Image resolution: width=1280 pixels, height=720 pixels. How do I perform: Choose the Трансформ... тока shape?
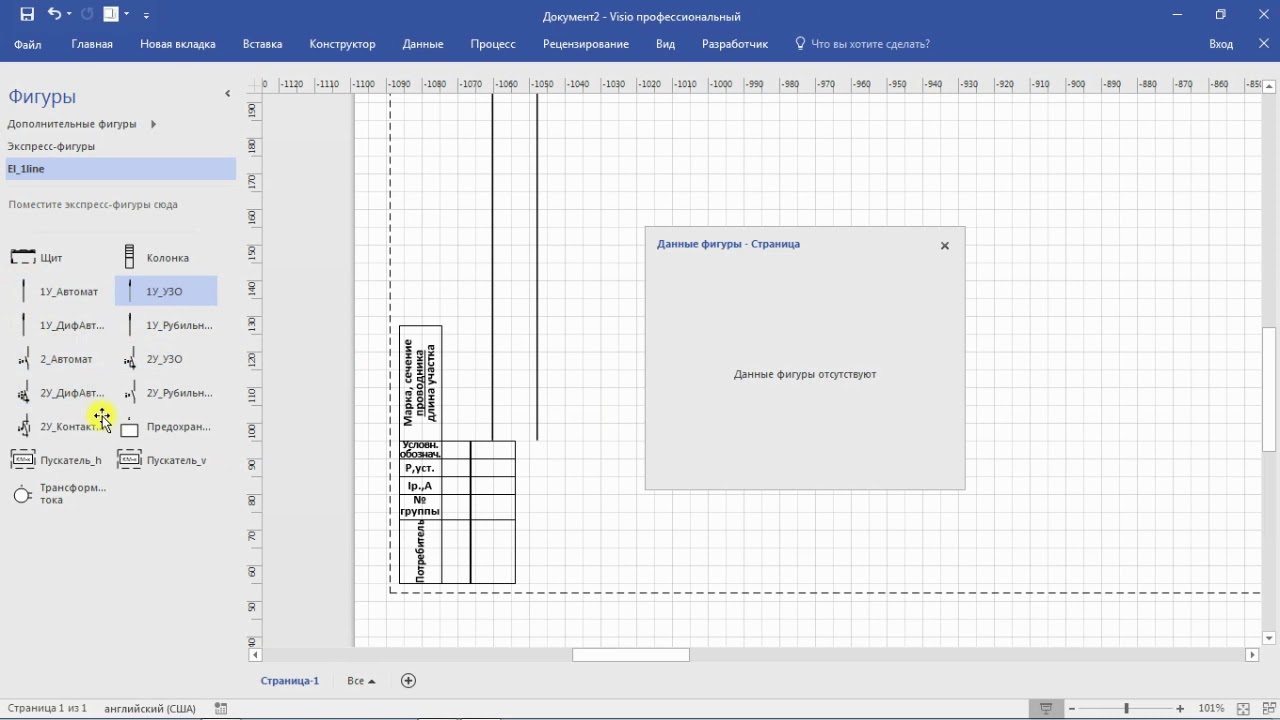[x=59, y=494]
